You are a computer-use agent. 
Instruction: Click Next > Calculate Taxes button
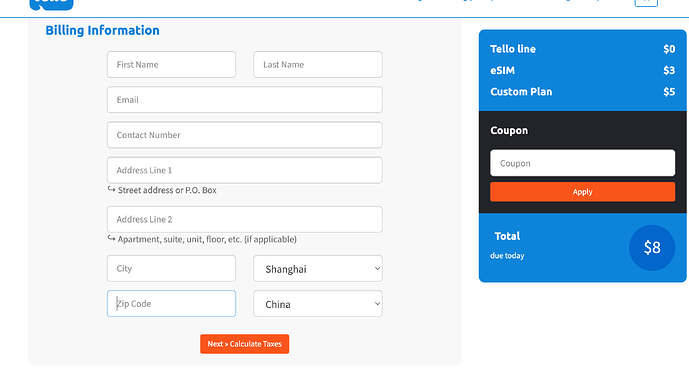coord(245,344)
